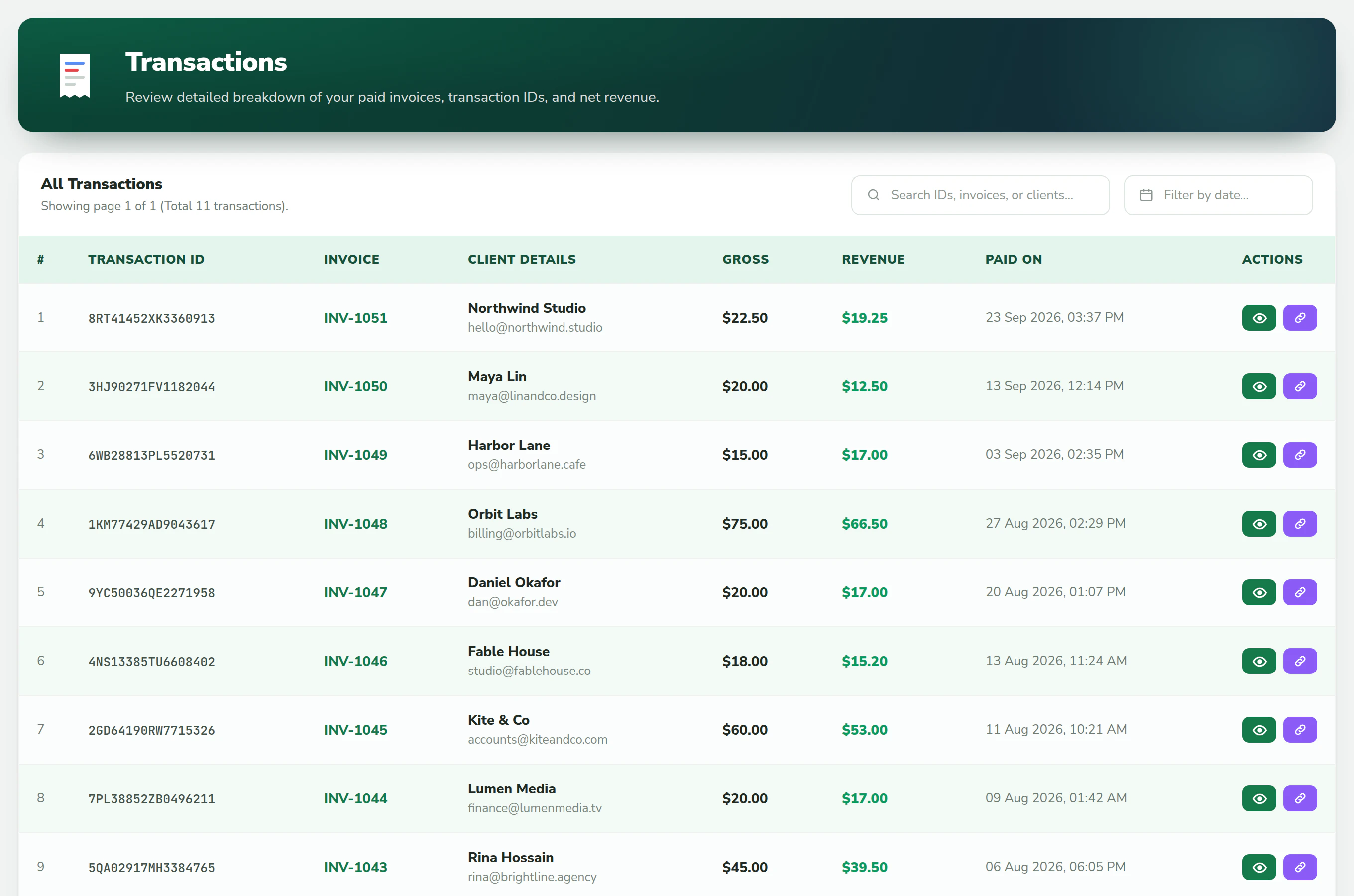View Daniel Okafor's transaction
1354x896 pixels.
tap(1258, 592)
